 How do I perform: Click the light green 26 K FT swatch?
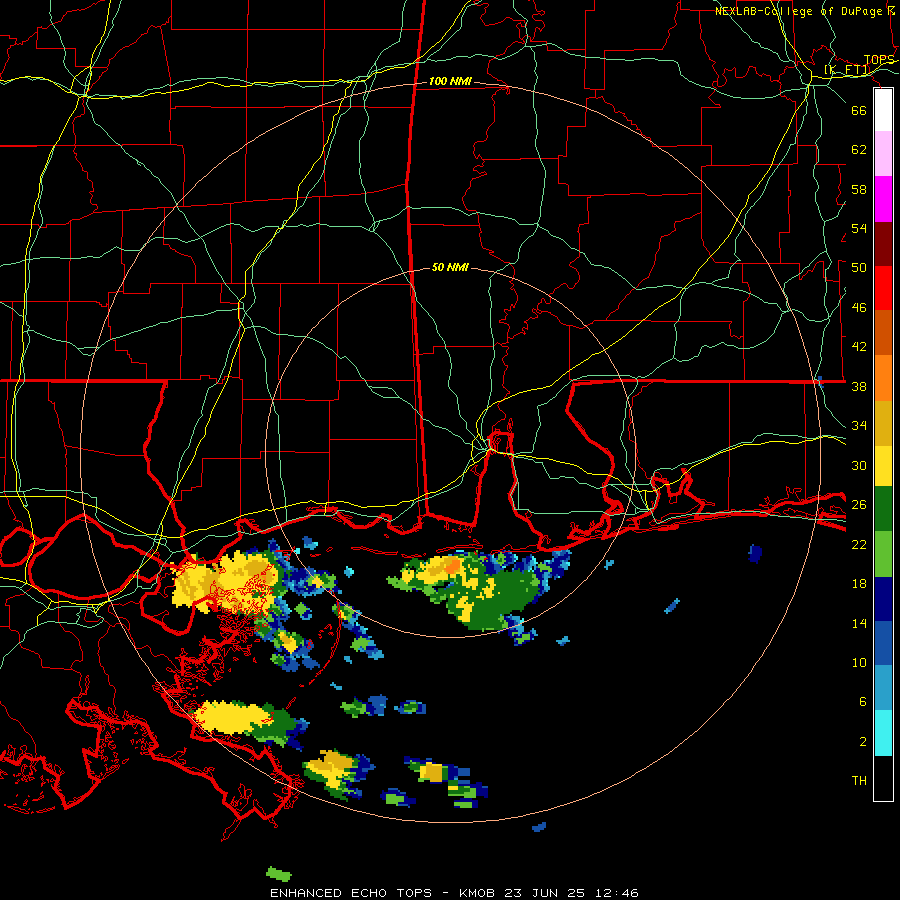pos(883,554)
